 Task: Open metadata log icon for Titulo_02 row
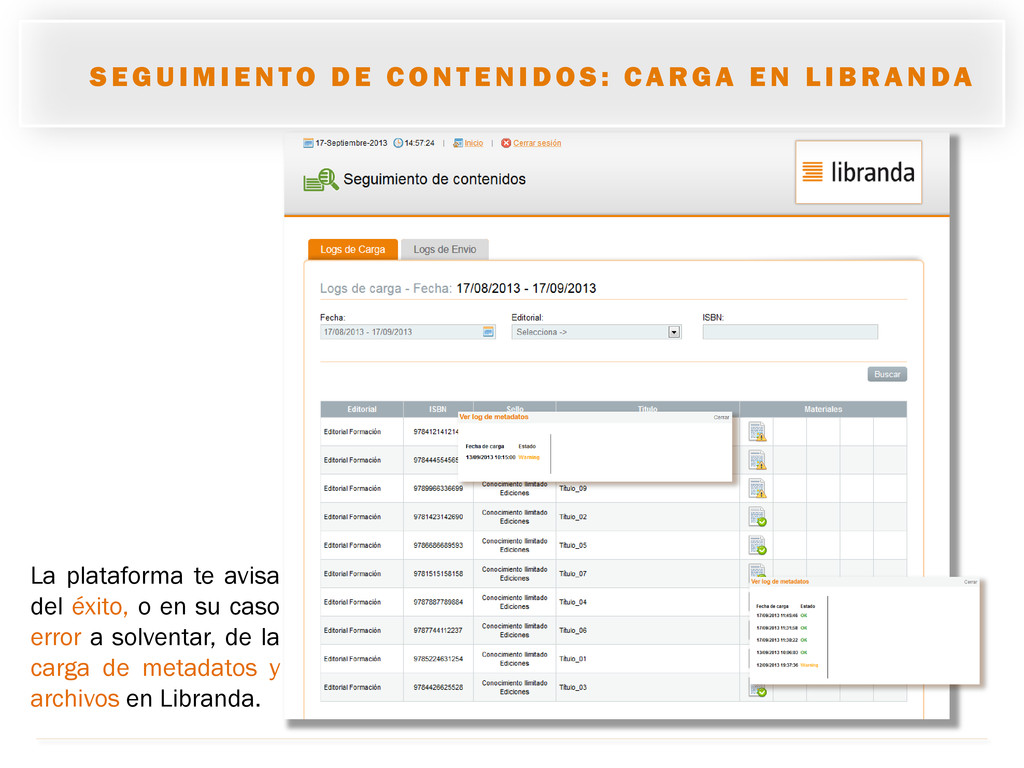[x=757, y=517]
